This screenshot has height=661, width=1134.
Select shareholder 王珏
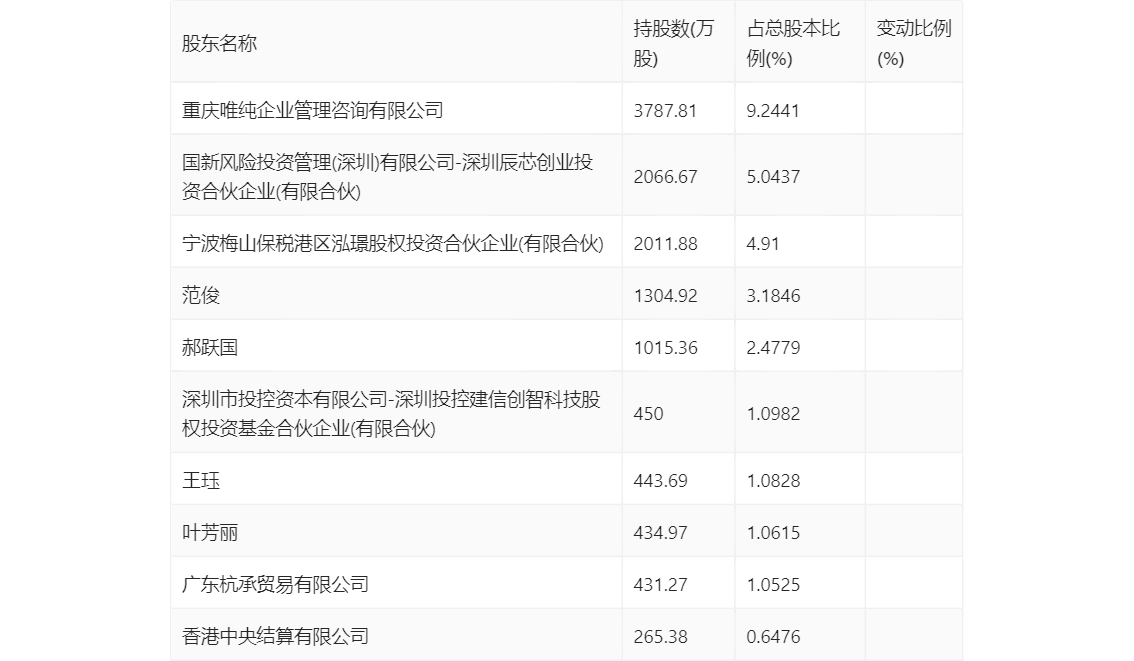click(200, 480)
